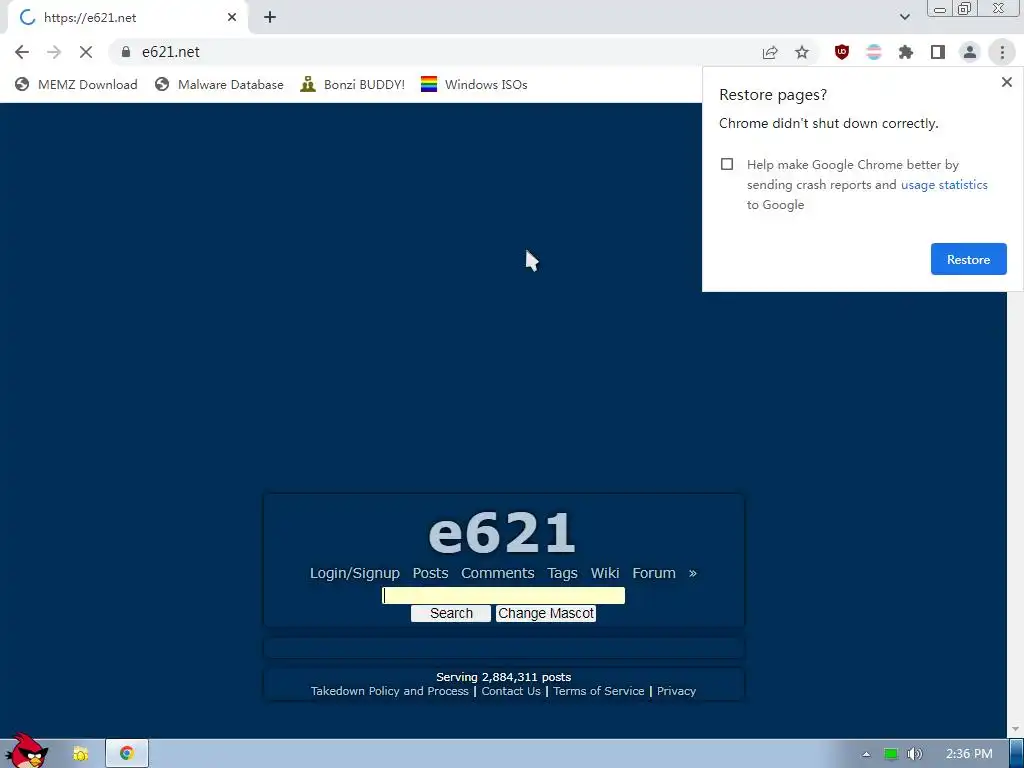
Task: Open the green network tray icon
Action: (x=891, y=754)
